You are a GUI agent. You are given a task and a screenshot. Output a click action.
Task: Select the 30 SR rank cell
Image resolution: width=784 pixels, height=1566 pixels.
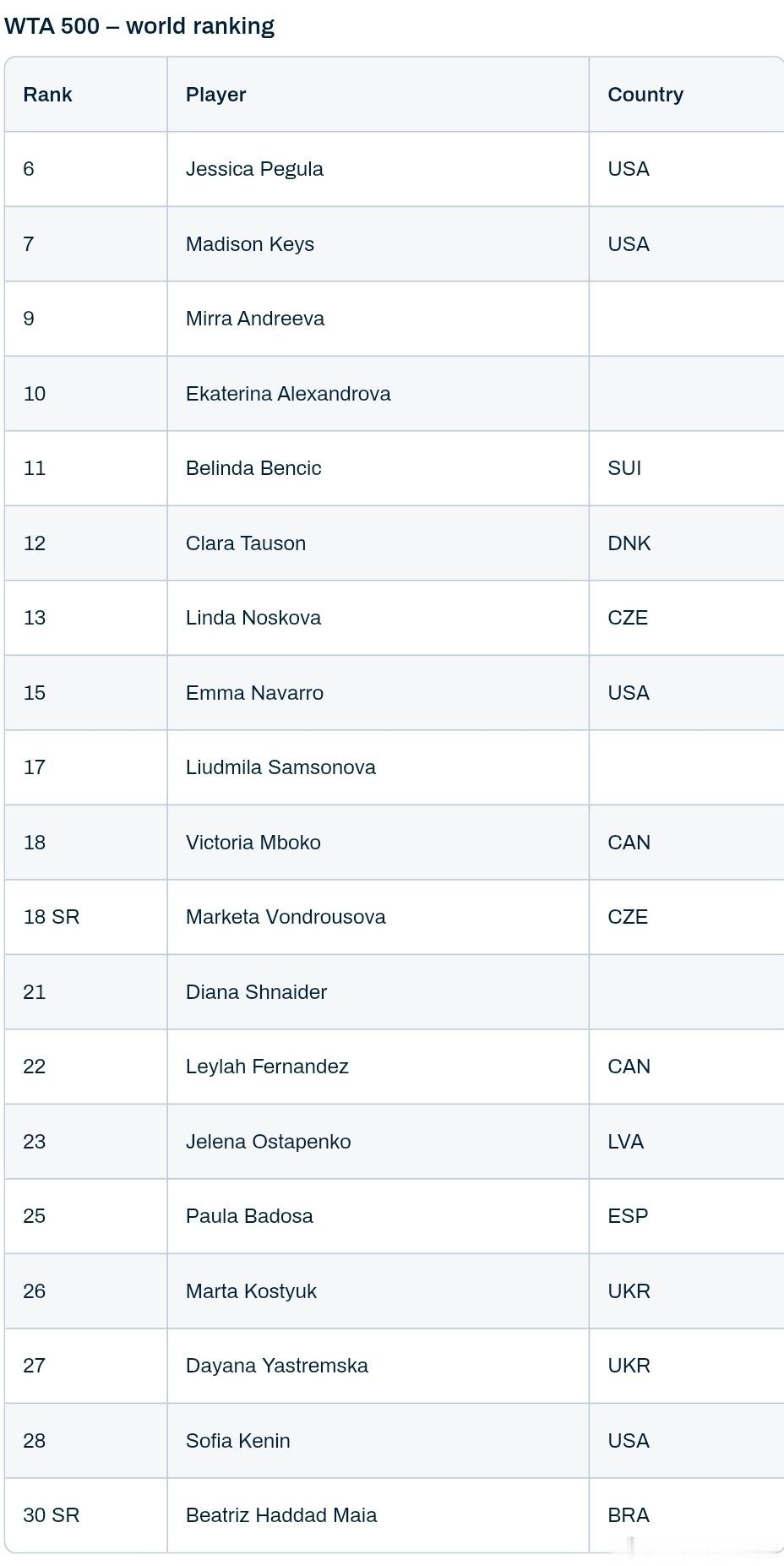pos(51,1515)
